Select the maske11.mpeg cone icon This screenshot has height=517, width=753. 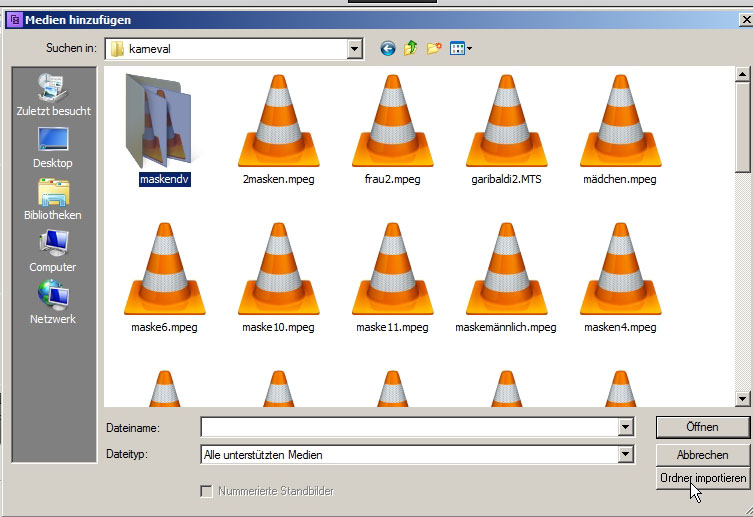pyautogui.click(x=392, y=268)
